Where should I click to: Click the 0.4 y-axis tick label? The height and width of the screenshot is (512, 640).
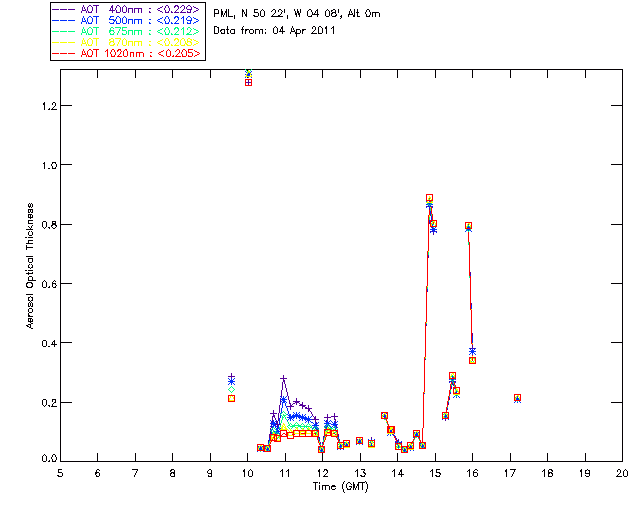pos(49,343)
